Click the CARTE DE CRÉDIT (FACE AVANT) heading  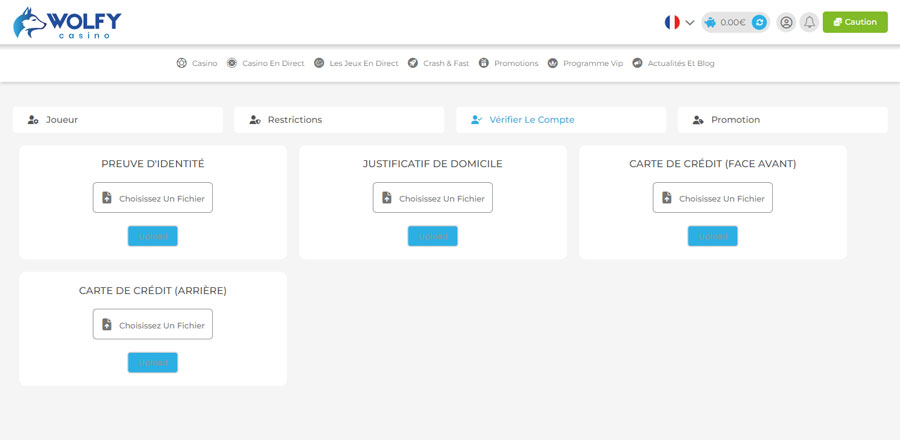713,163
